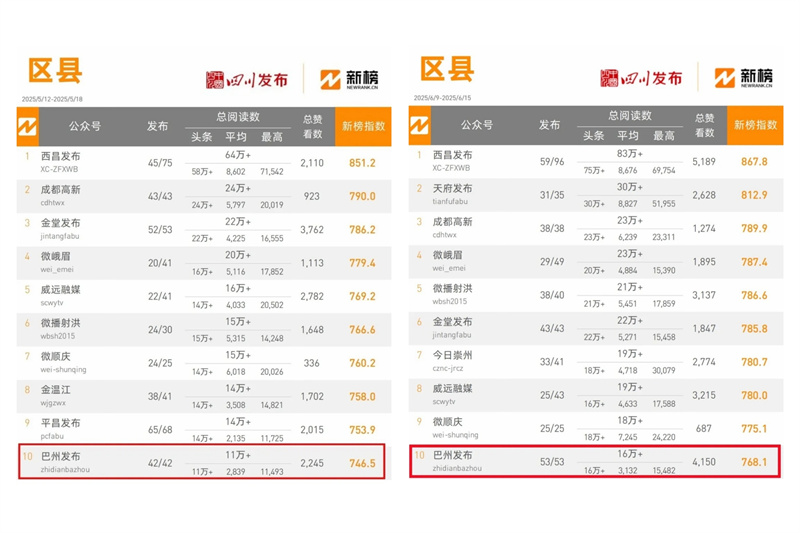This screenshot has height=533, width=800.
Task: Open 金温江 in the left ranking table
Action: pyautogui.click(x=54, y=387)
